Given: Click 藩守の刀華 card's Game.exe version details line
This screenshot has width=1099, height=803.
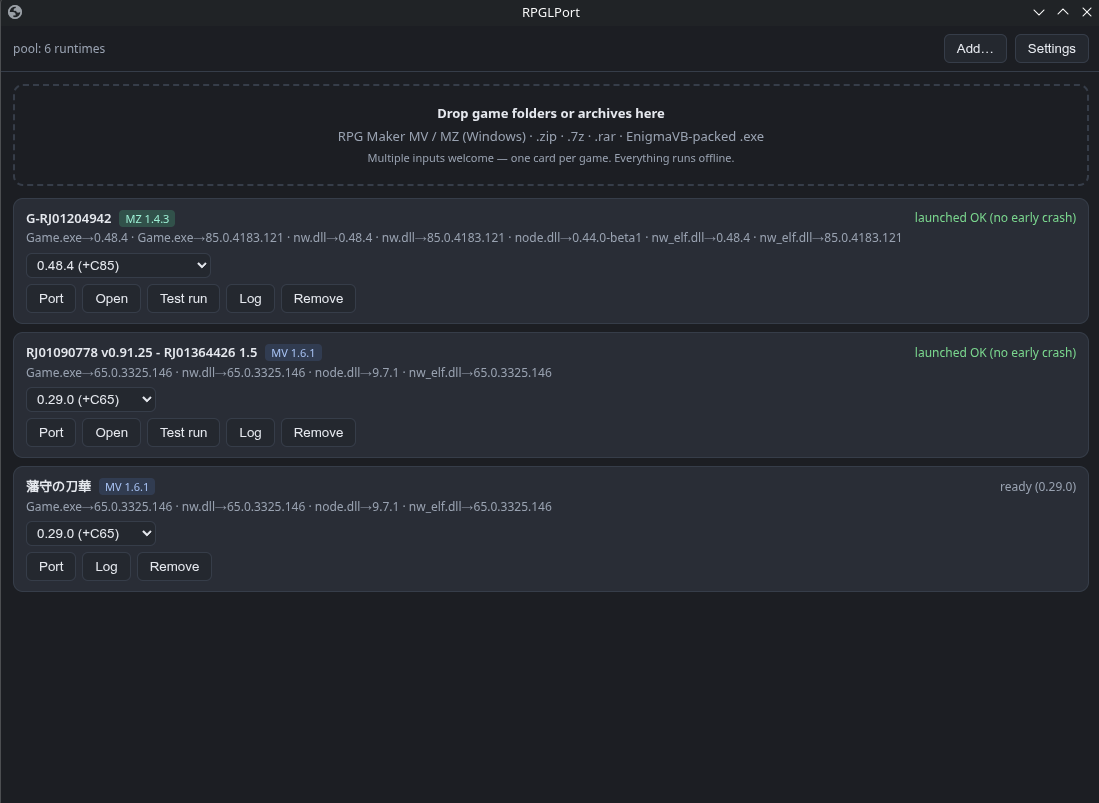Looking at the screenshot, I should [289, 506].
